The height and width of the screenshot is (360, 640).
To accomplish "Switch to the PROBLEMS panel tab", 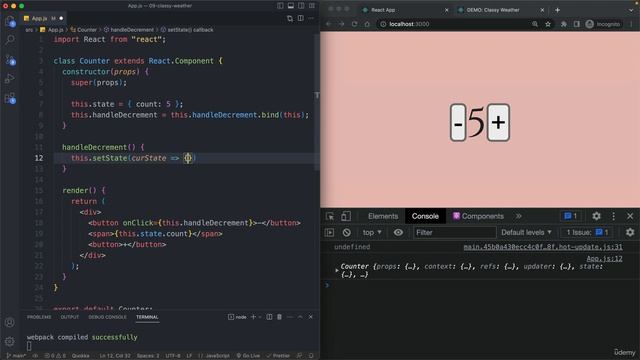I will tap(39, 317).
